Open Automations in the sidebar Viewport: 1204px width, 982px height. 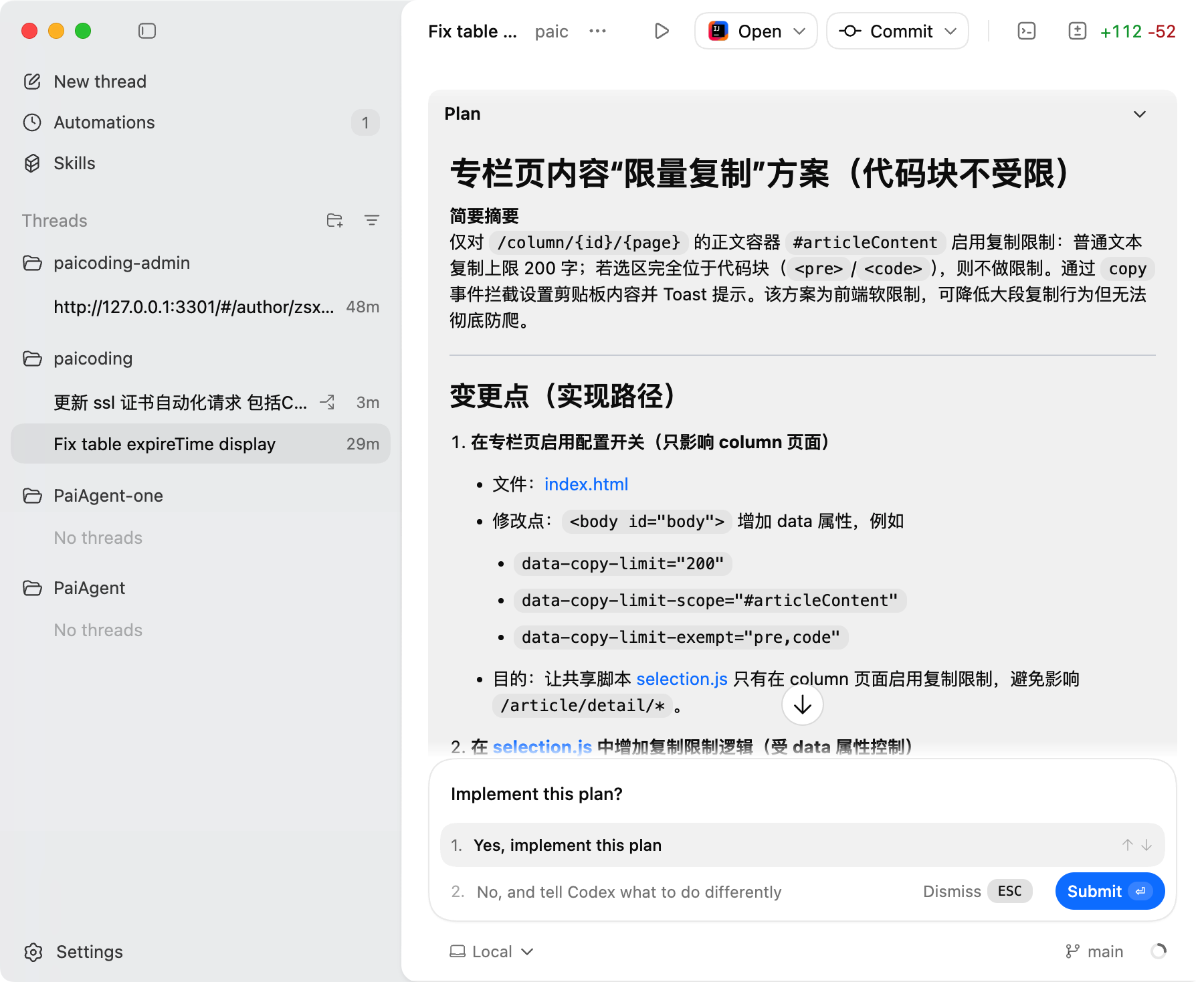point(104,122)
